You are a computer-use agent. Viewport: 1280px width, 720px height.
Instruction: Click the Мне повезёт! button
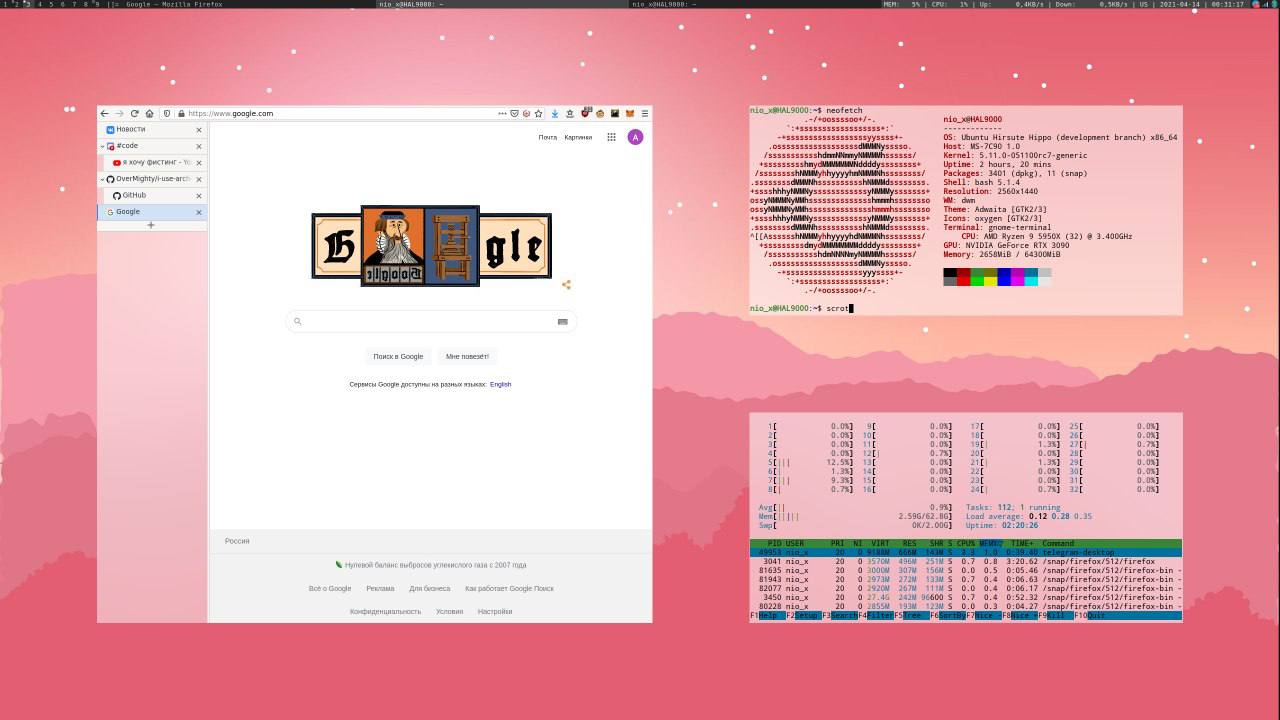[x=467, y=356]
